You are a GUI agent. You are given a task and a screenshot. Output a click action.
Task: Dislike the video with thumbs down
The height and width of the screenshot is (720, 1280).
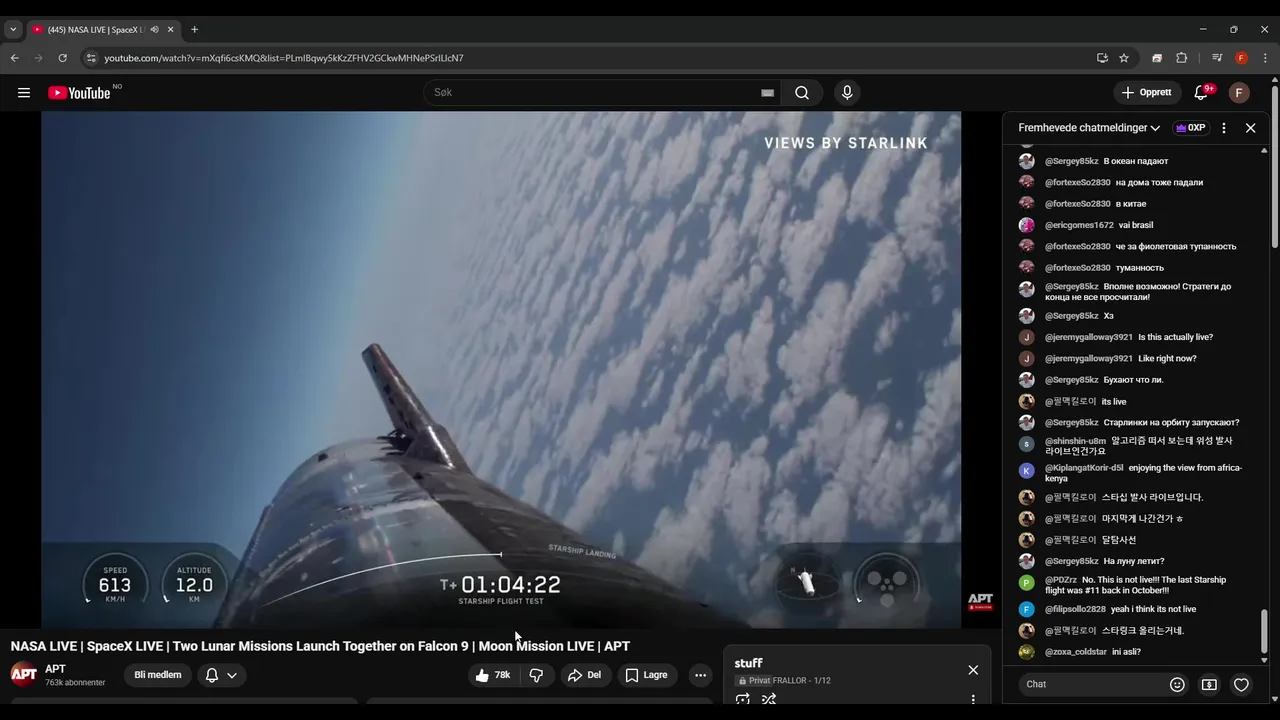pos(536,675)
